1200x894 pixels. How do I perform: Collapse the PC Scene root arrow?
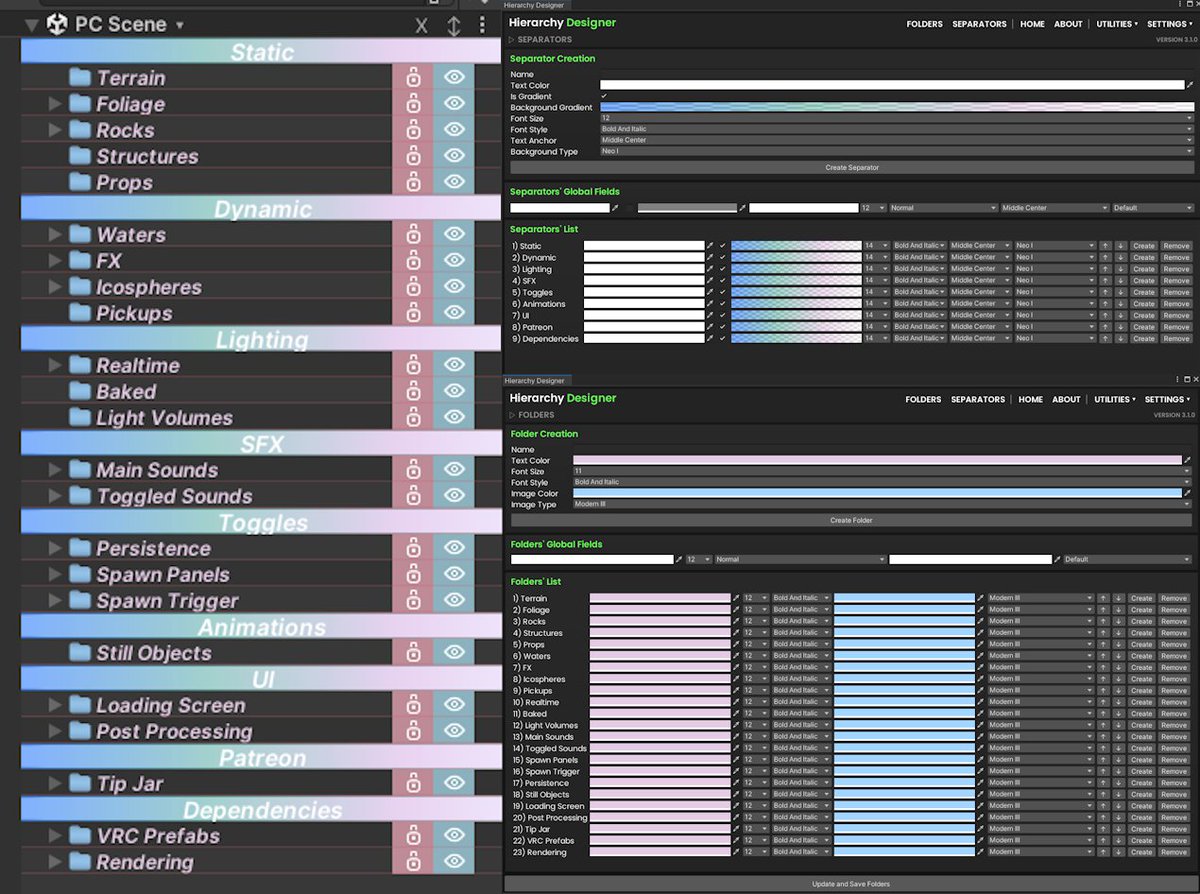tap(32, 25)
